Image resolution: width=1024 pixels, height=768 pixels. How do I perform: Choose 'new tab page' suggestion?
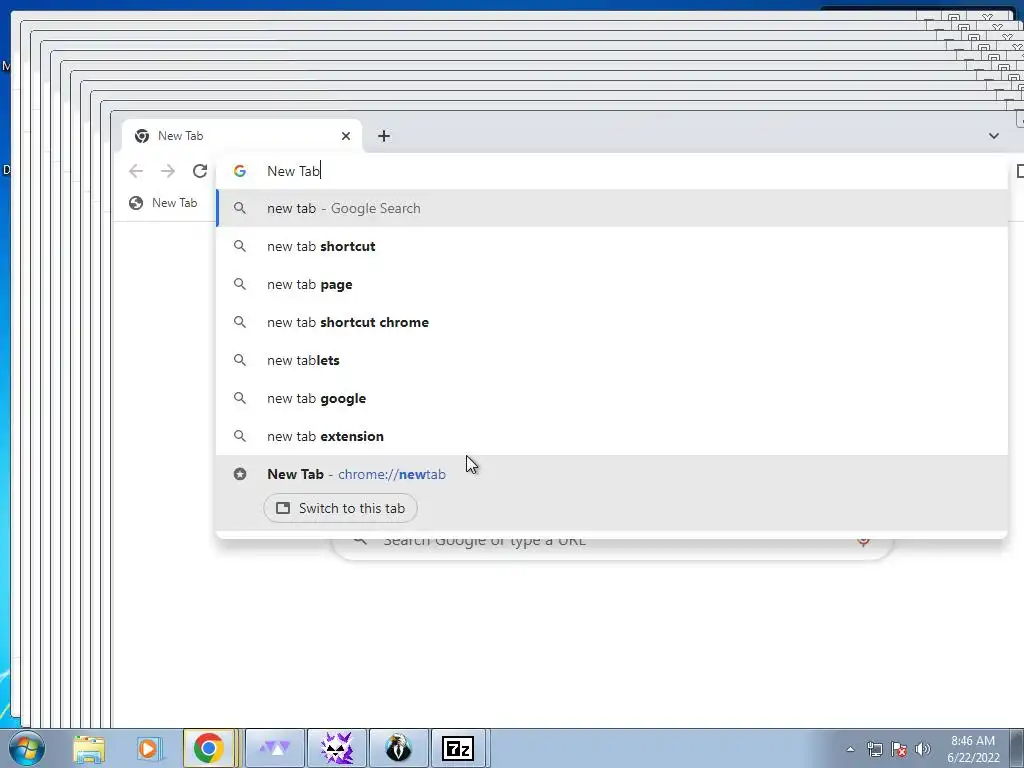coord(611,284)
